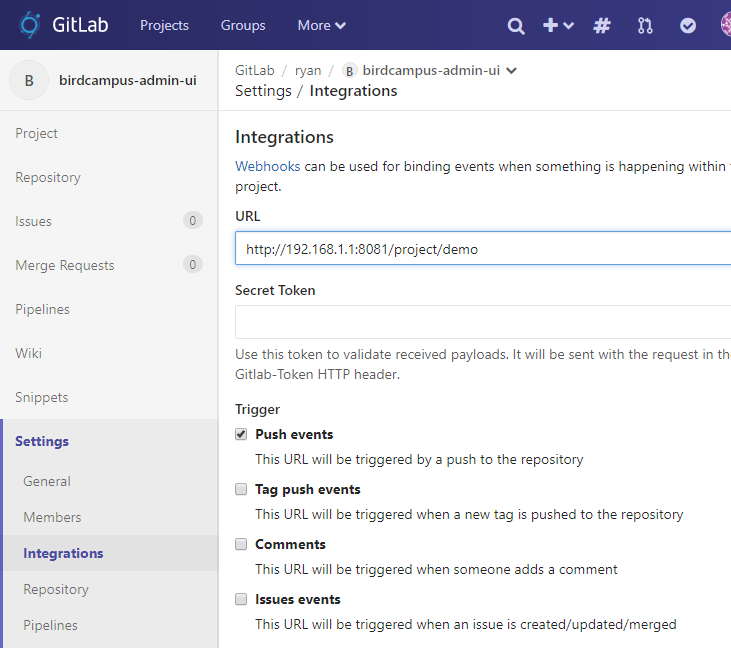This screenshot has width=731, height=648.
Task: Click the Issues count badge
Action: click(x=193, y=221)
